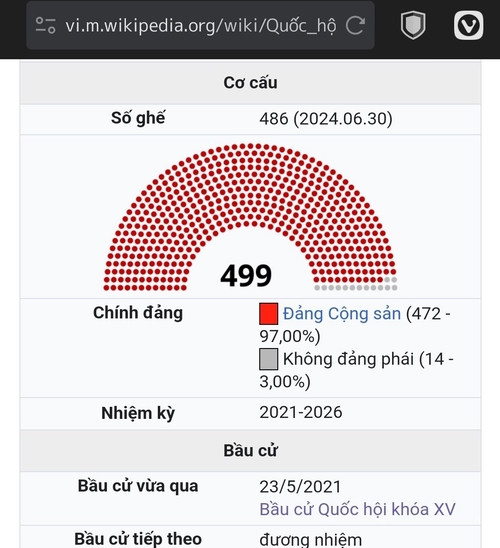
Task: Open Bầu cử Quốc hội khóa XV link
Action: pyautogui.click(x=357, y=509)
